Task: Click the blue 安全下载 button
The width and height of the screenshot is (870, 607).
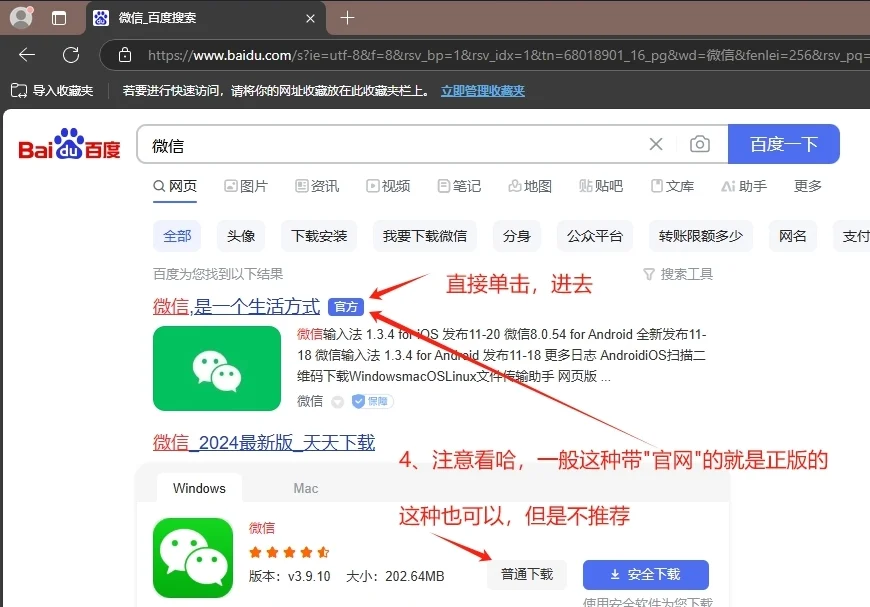Action: tap(645, 575)
